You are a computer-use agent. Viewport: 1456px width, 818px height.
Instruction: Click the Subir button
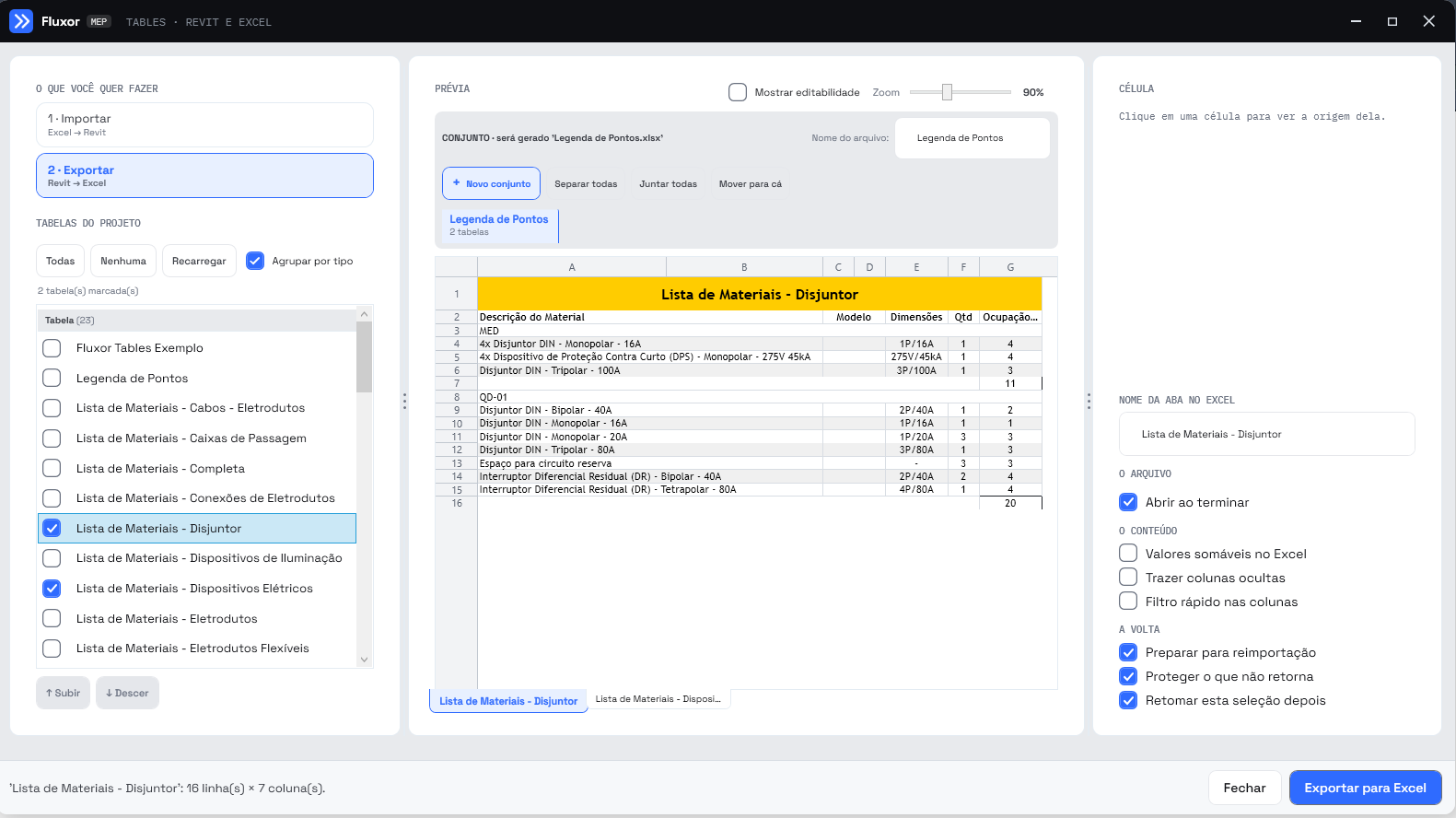(63, 693)
